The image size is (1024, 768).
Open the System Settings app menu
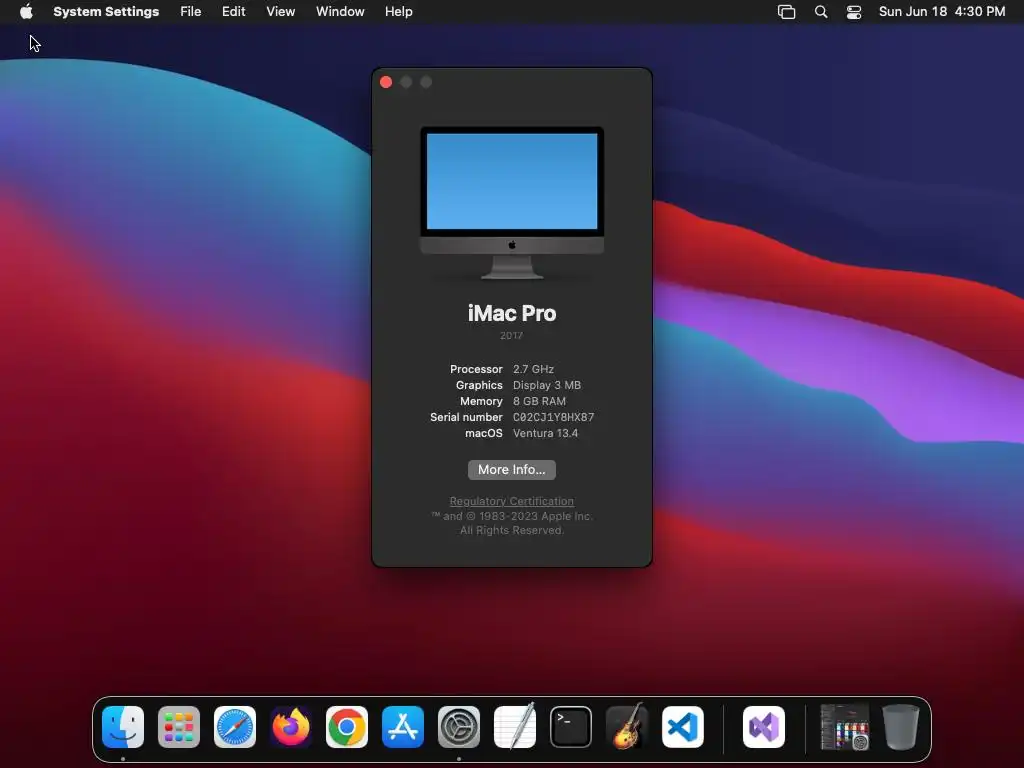click(x=106, y=12)
